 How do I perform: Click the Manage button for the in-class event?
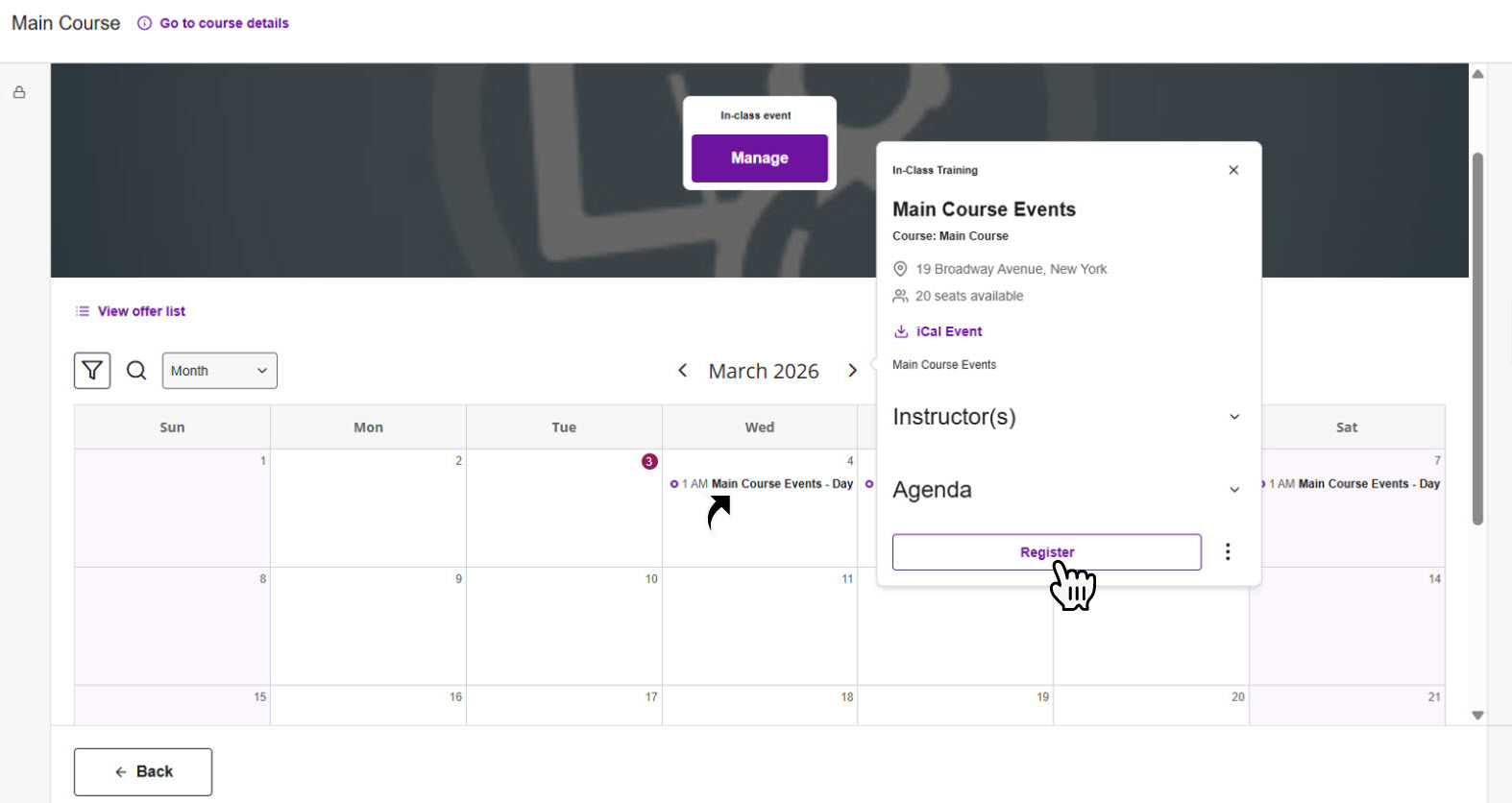(x=759, y=158)
